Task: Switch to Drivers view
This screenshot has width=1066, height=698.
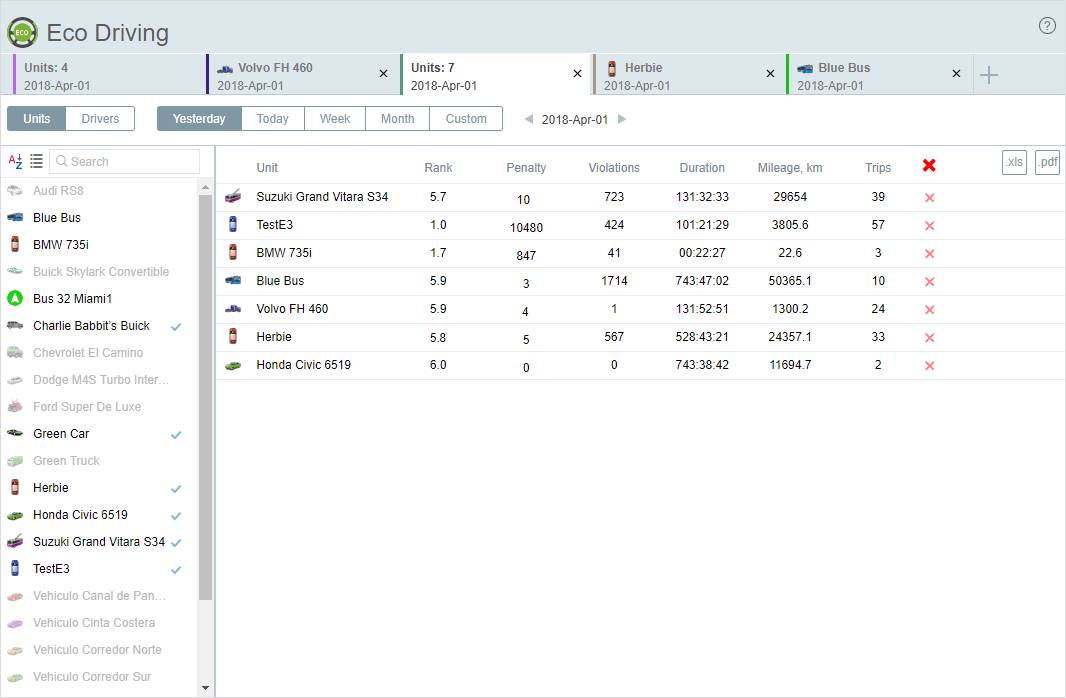Action: tap(100, 119)
